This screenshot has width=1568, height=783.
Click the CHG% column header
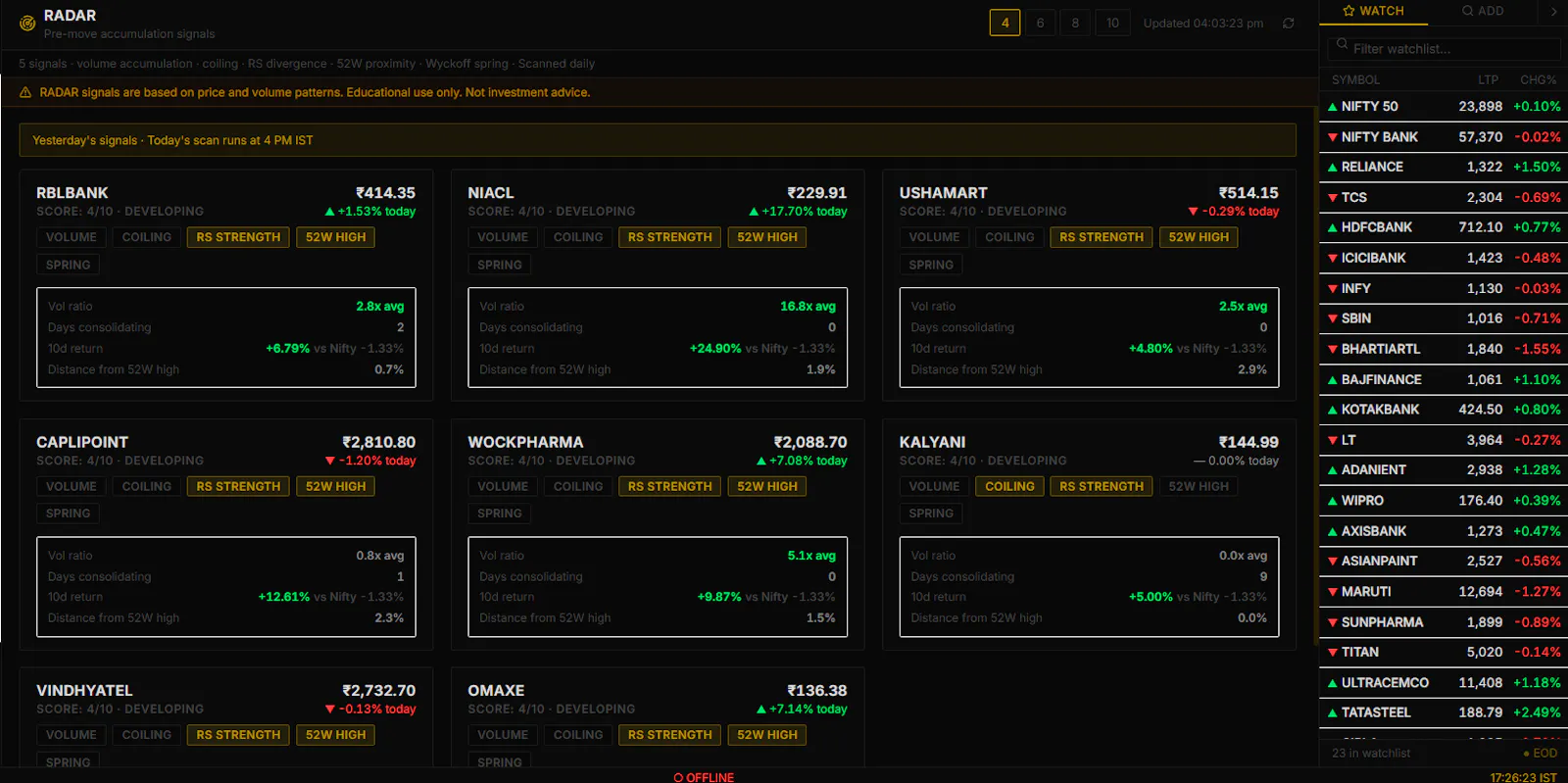pos(1538,79)
